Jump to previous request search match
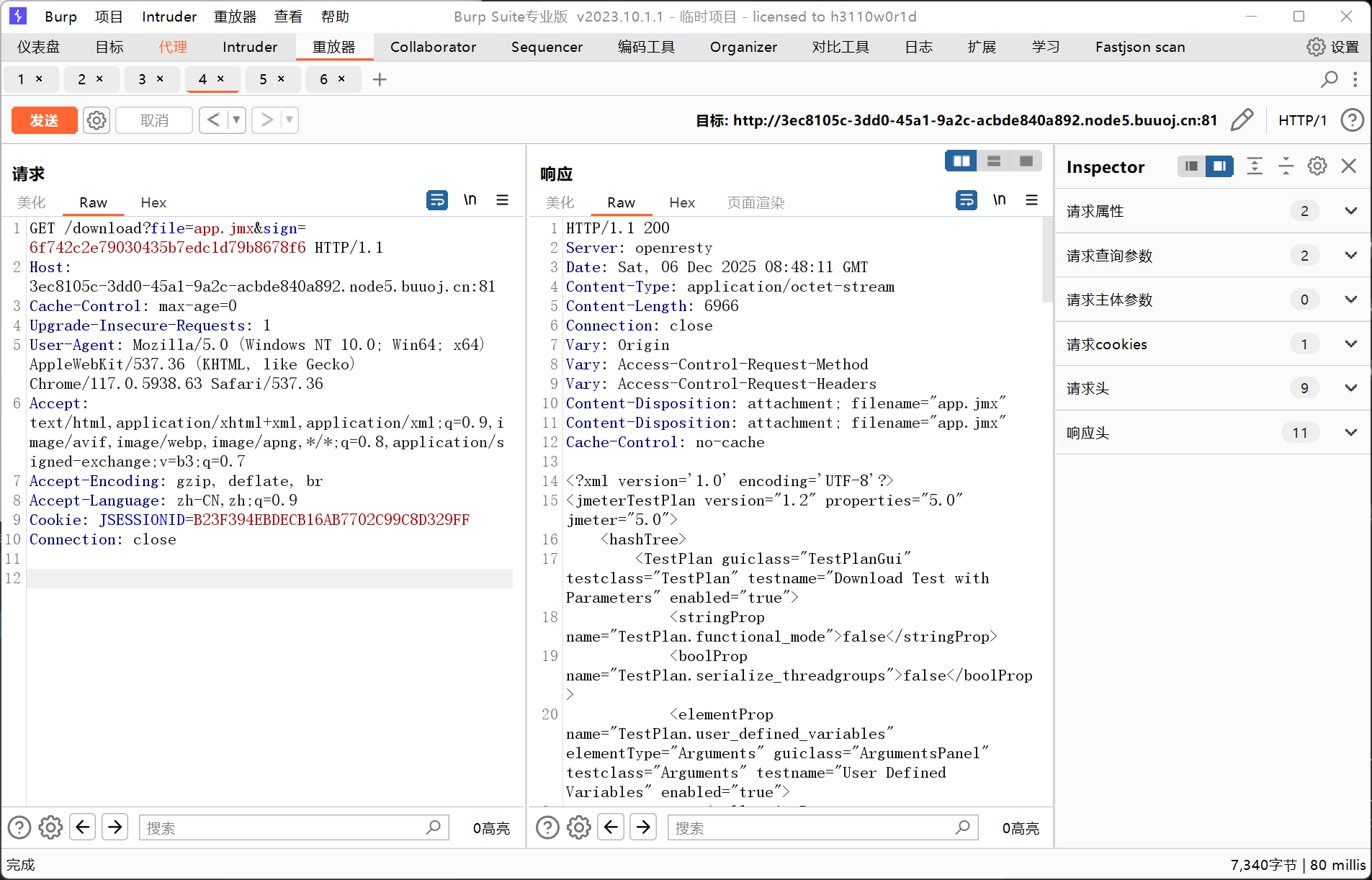The image size is (1372, 880). (x=83, y=827)
